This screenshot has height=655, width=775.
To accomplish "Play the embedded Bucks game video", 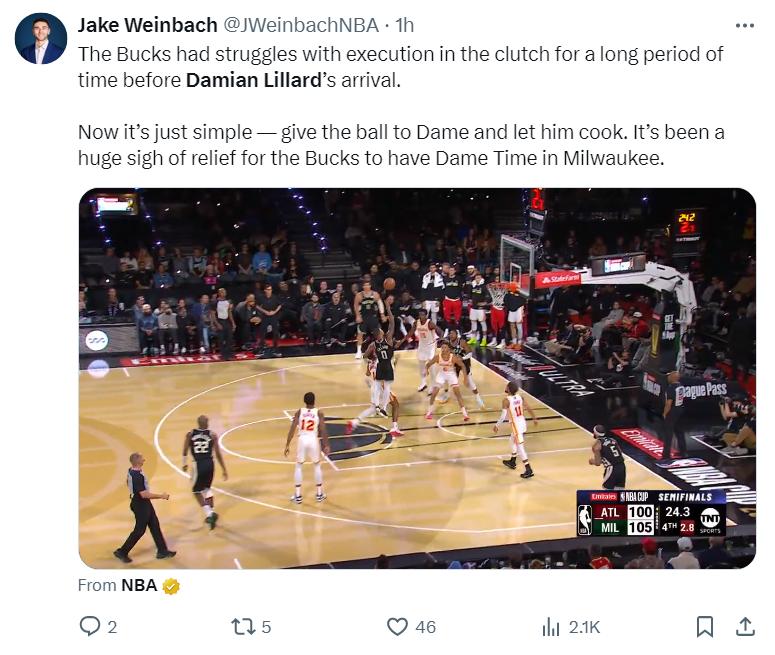I will [x=417, y=378].
